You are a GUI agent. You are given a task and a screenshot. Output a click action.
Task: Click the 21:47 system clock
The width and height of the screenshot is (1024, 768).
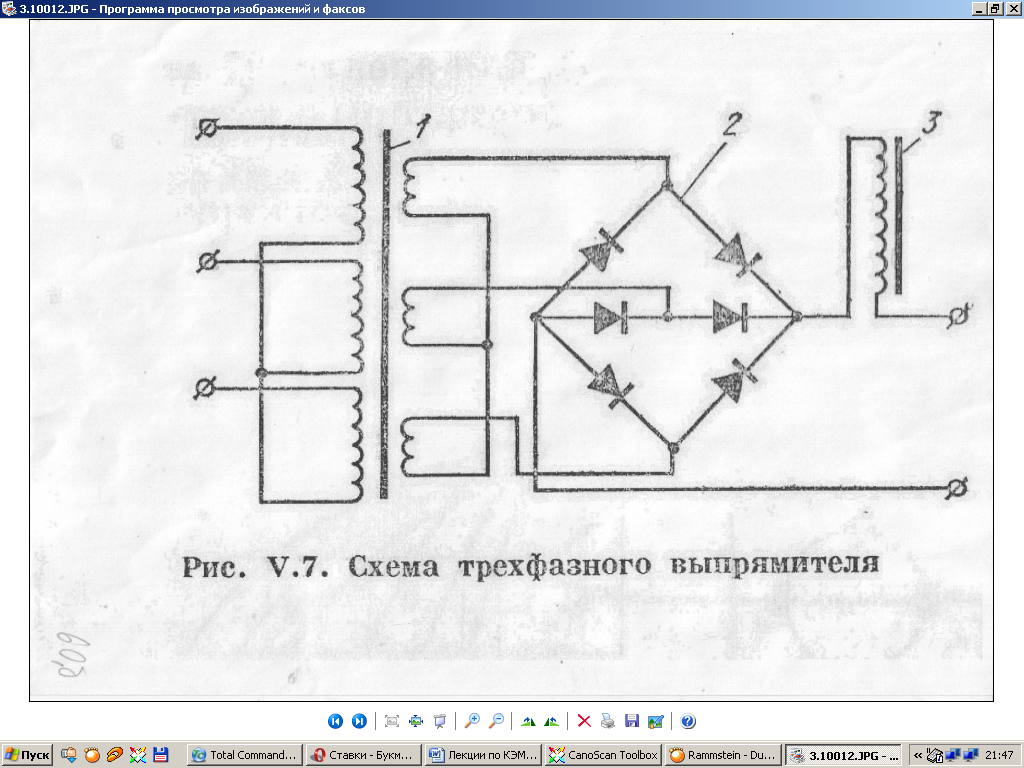click(x=999, y=756)
